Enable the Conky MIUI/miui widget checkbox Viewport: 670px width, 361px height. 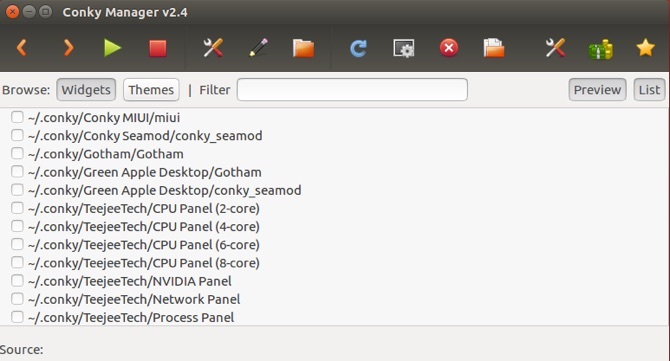(x=17, y=117)
